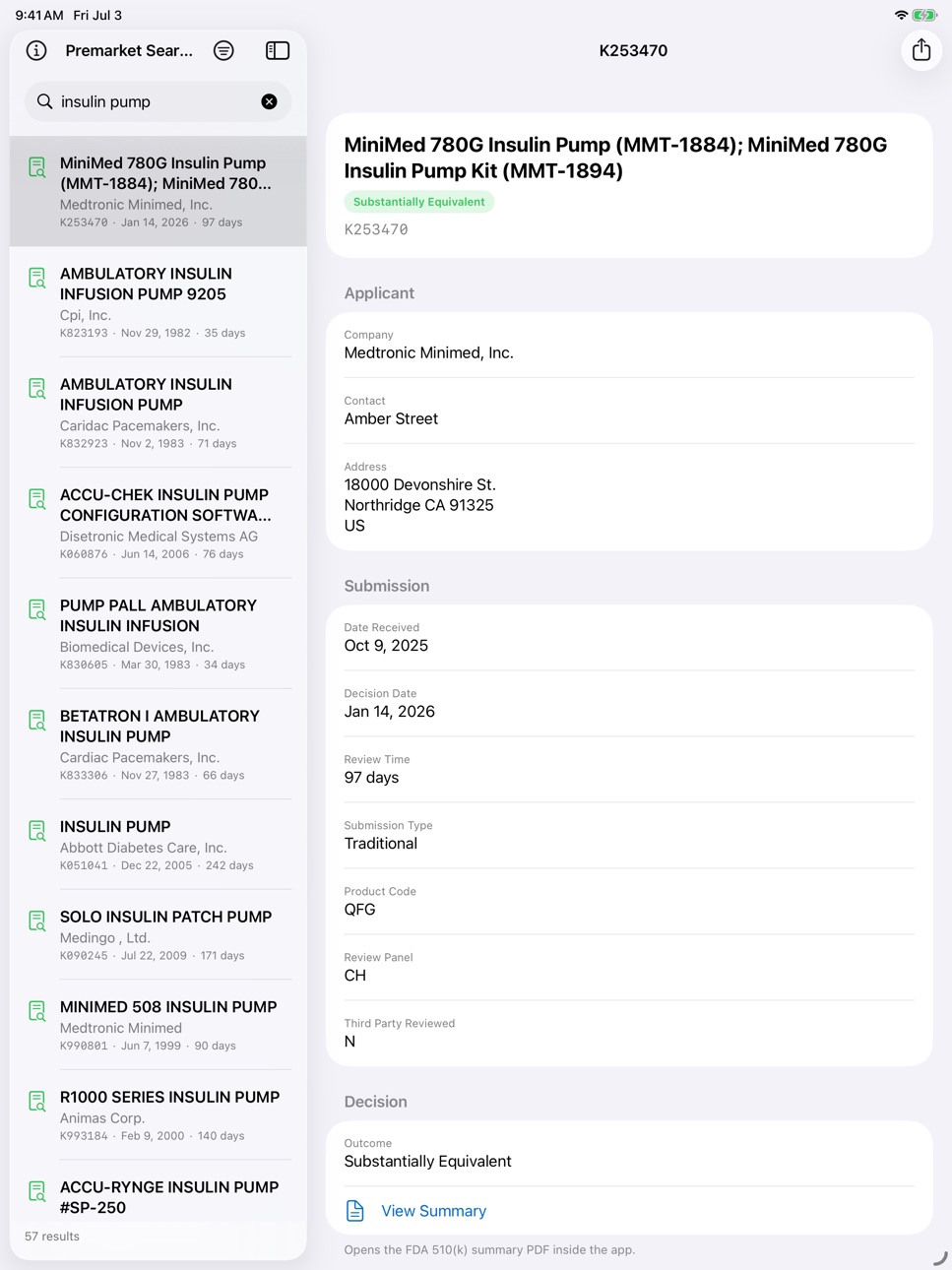Click the ACCU-RYNGE result document icon
This screenshot has height=1270, width=952.
pos(37,1191)
